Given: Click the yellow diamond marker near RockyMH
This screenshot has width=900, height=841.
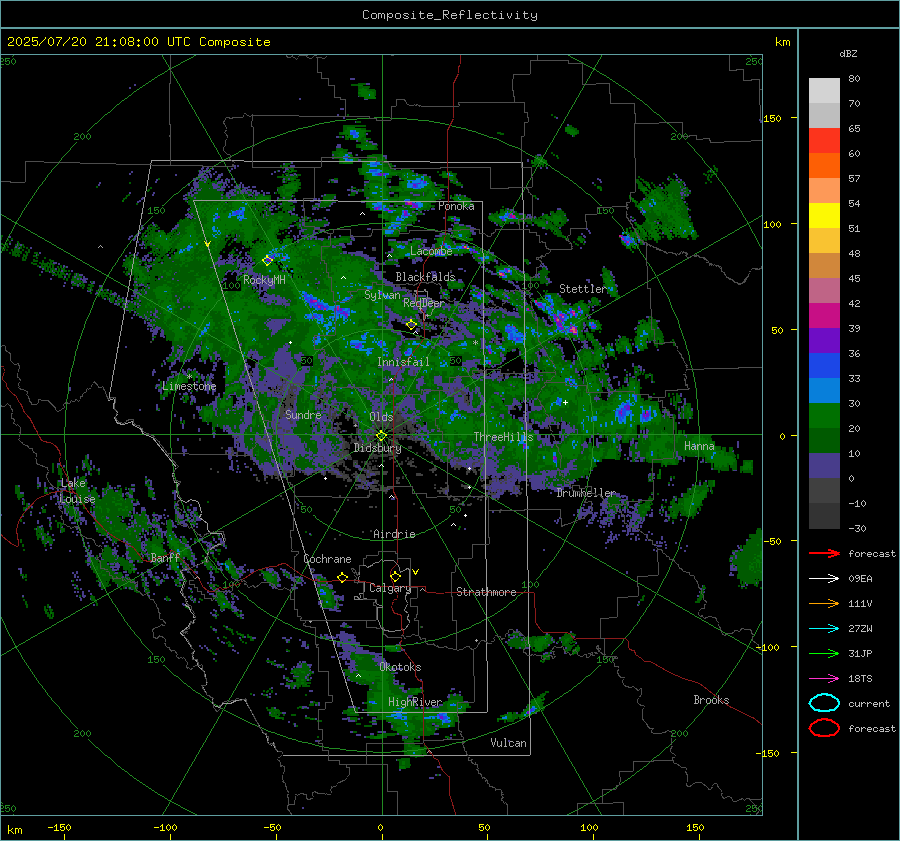Looking at the screenshot, I should pos(267,261).
